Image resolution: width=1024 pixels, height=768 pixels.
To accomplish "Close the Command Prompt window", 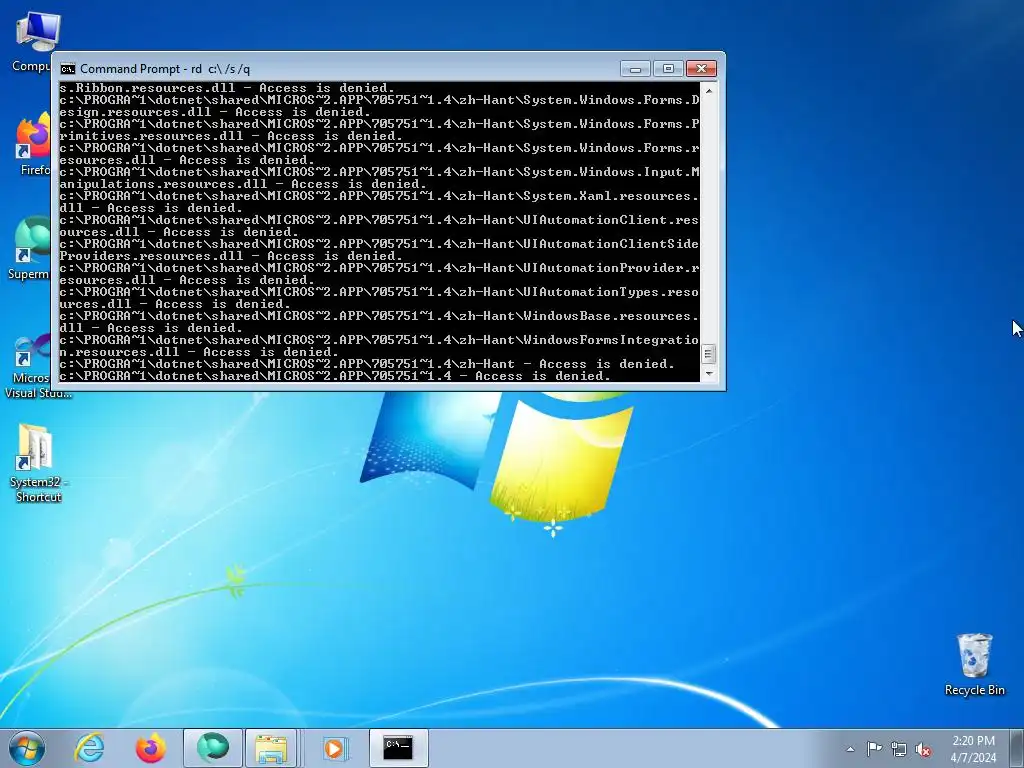I will (701, 69).
